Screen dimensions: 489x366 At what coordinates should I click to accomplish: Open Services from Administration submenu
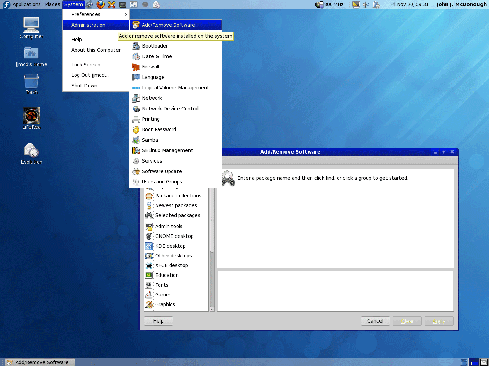pos(175,161)
